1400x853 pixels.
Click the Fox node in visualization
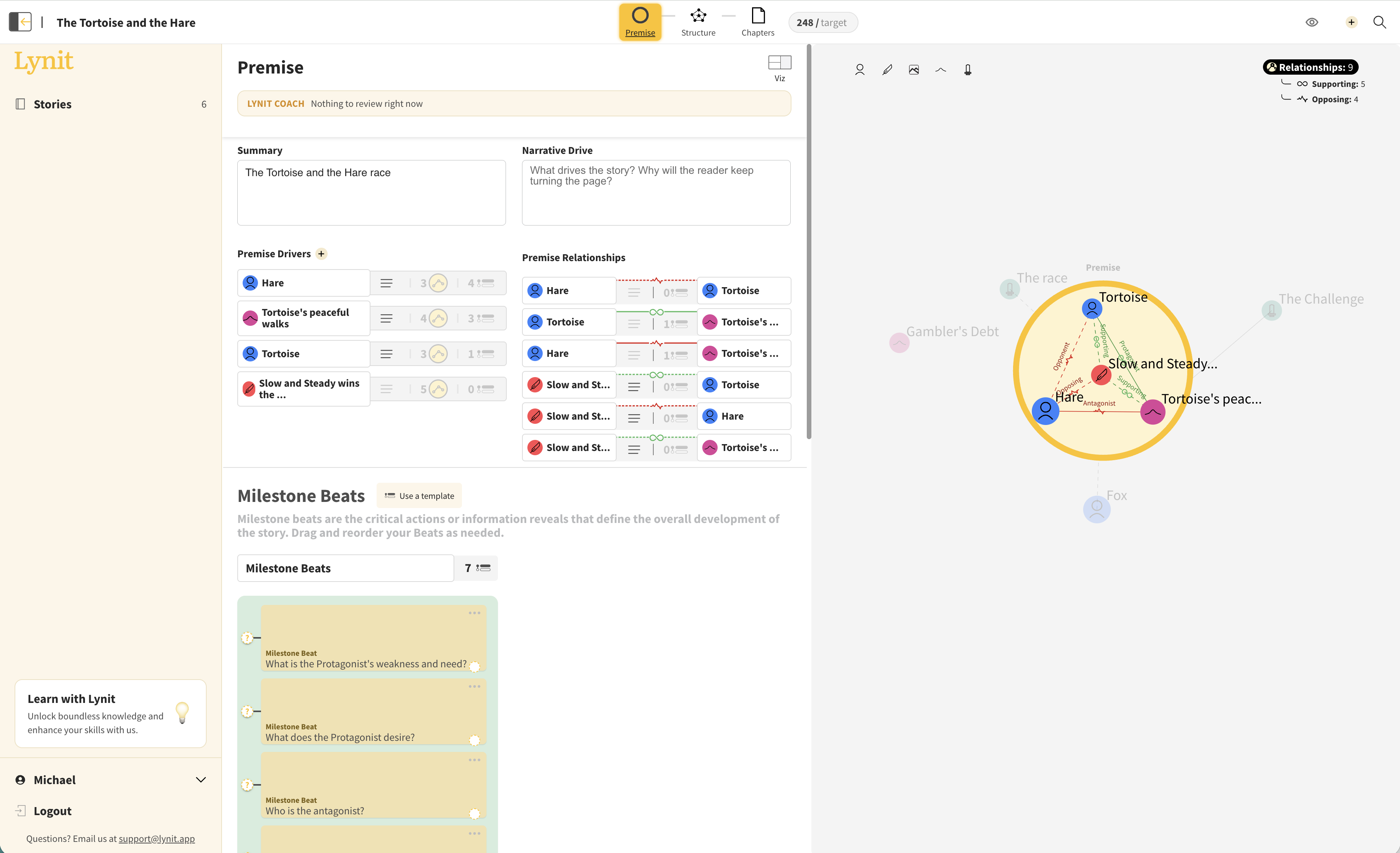(1097, 509)
